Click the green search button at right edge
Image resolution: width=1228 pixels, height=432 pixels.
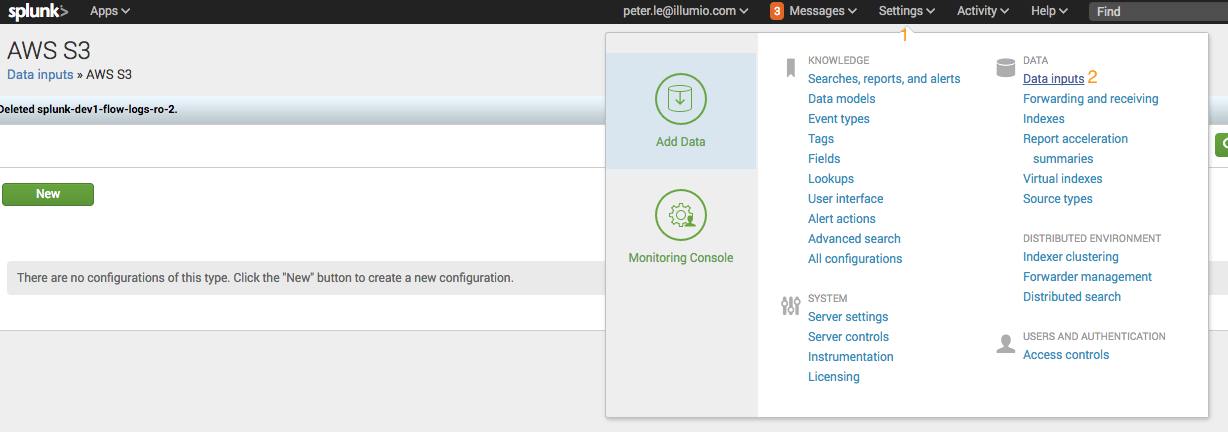[x=1221, y=145]
